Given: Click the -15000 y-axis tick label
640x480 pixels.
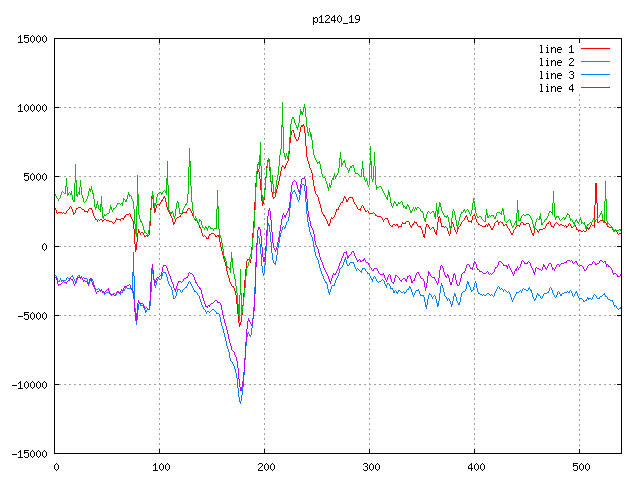Looking at the screenshot, I should tap(29, 453).
